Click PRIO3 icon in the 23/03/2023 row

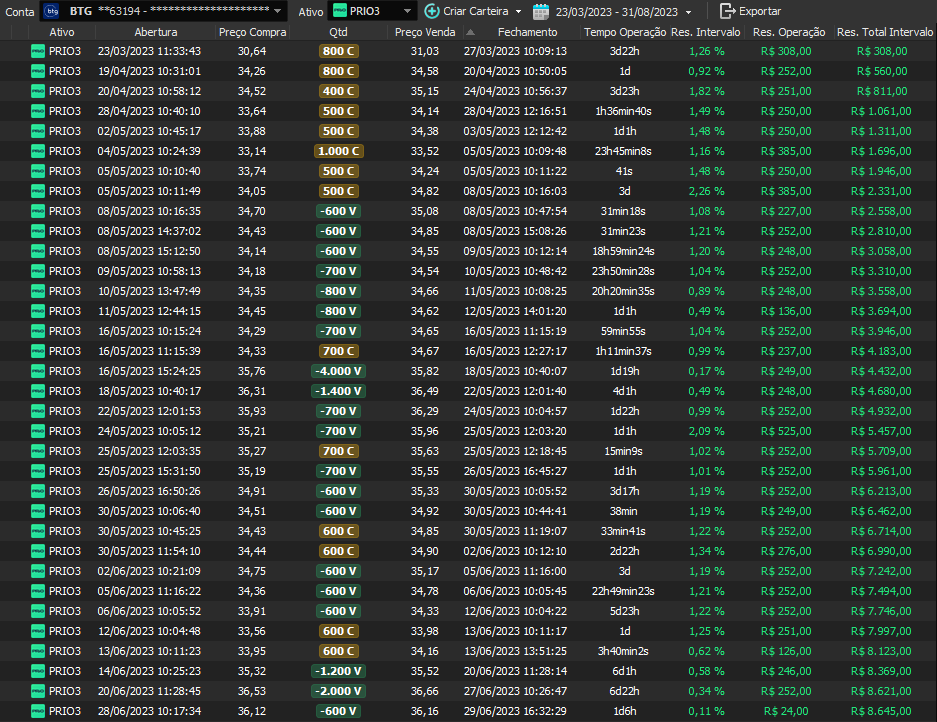tap(38, 51)
